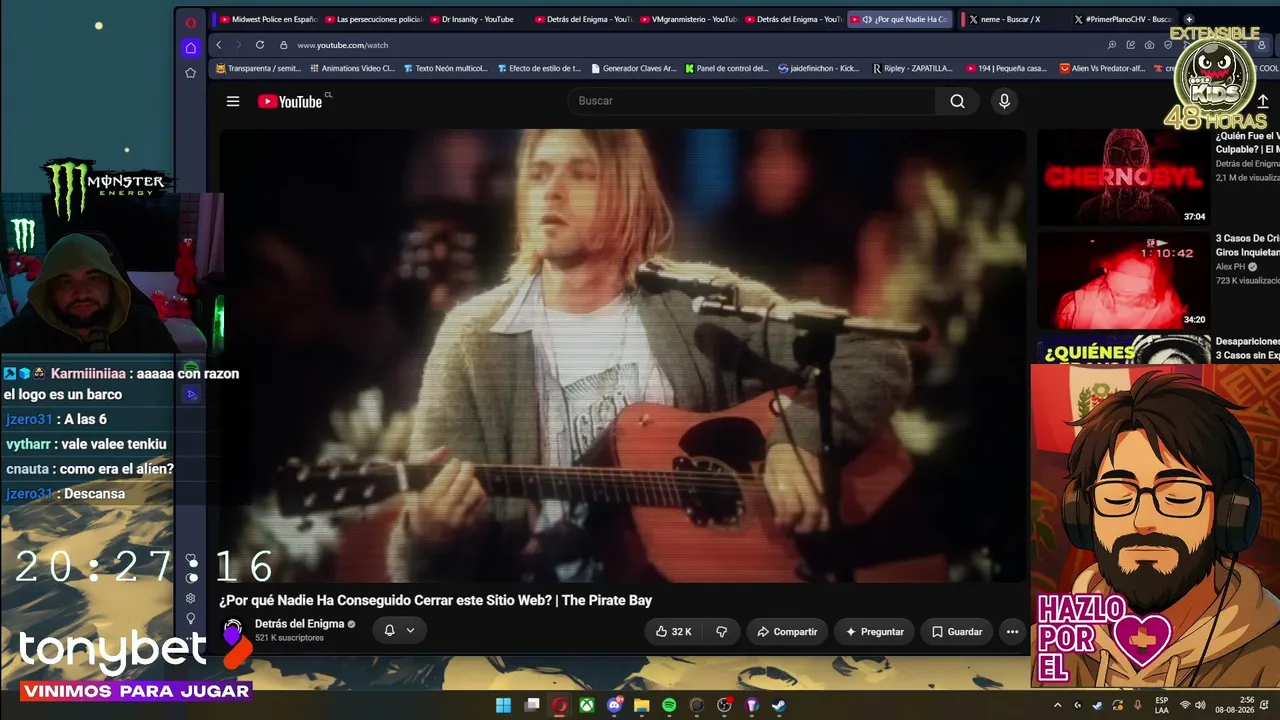Open Animations Video bookmark

click(x=352, y=69)
